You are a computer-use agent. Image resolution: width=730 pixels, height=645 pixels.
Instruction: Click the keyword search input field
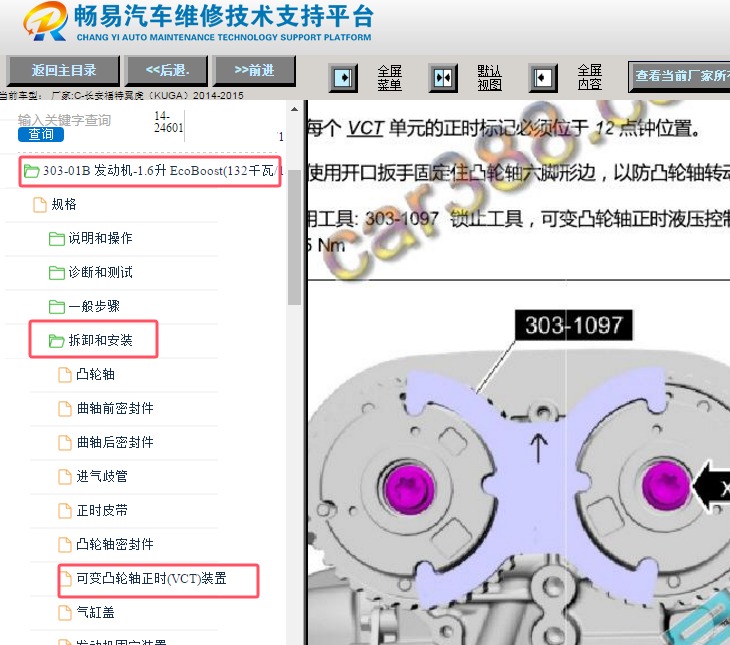pos(64,120)
